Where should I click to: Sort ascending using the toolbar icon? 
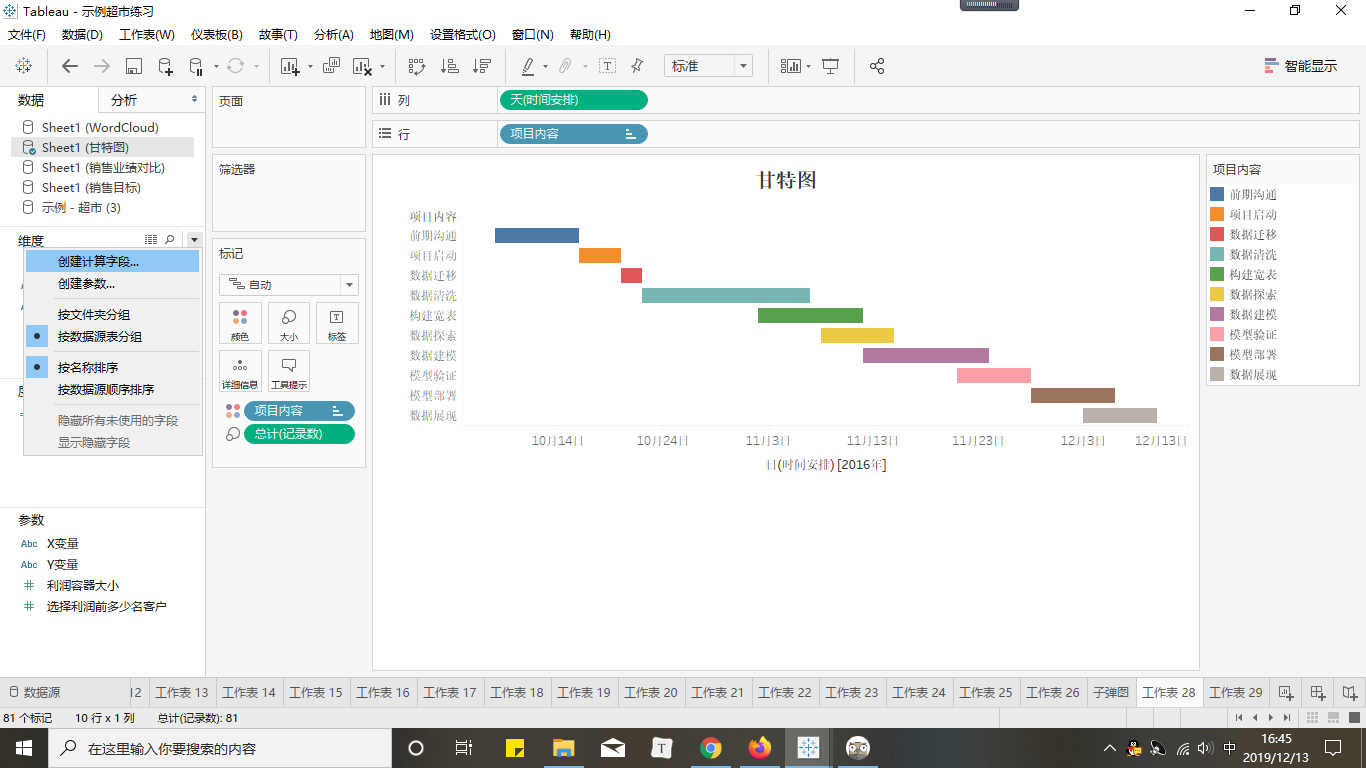coord(450,66)
